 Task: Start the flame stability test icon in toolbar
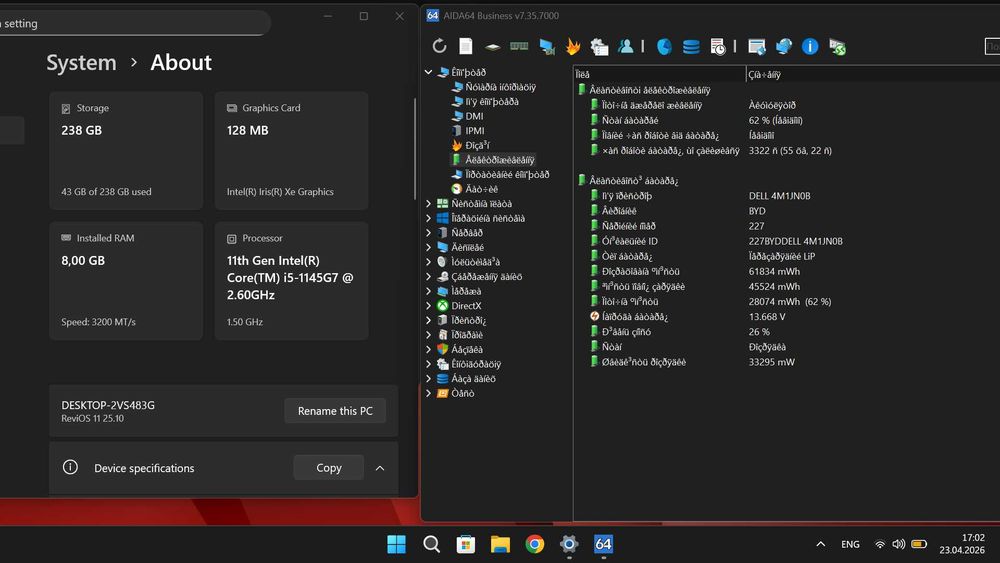coord(573,46)
